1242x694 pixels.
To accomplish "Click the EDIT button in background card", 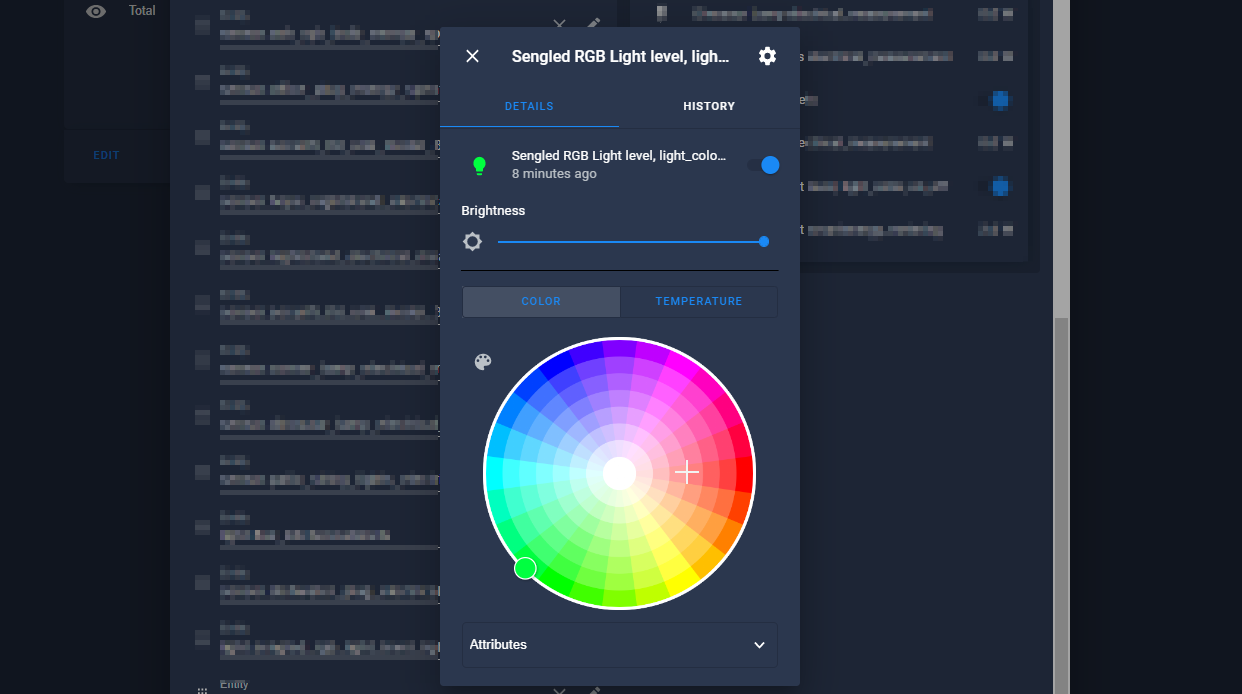I will coord(106,156).
